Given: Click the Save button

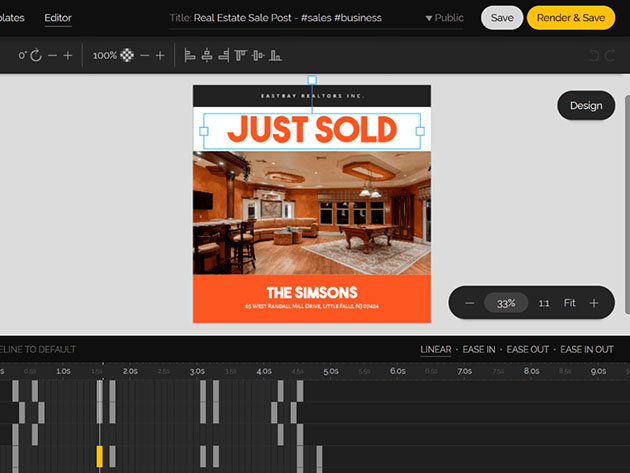Looking at the screenshot, I should tap(501, 18).
